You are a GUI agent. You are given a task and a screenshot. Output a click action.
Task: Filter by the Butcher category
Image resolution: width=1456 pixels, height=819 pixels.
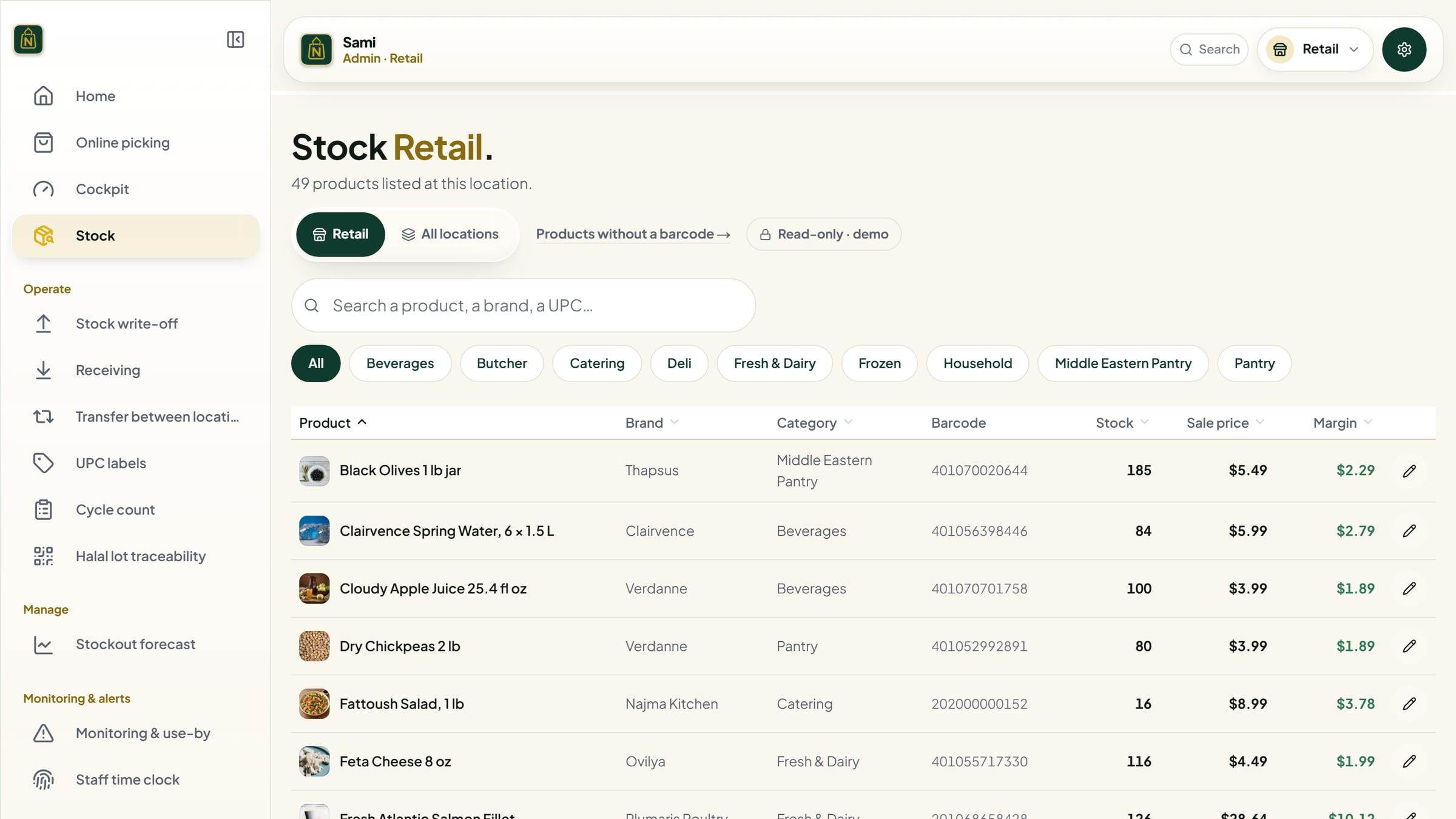(502, 363)
